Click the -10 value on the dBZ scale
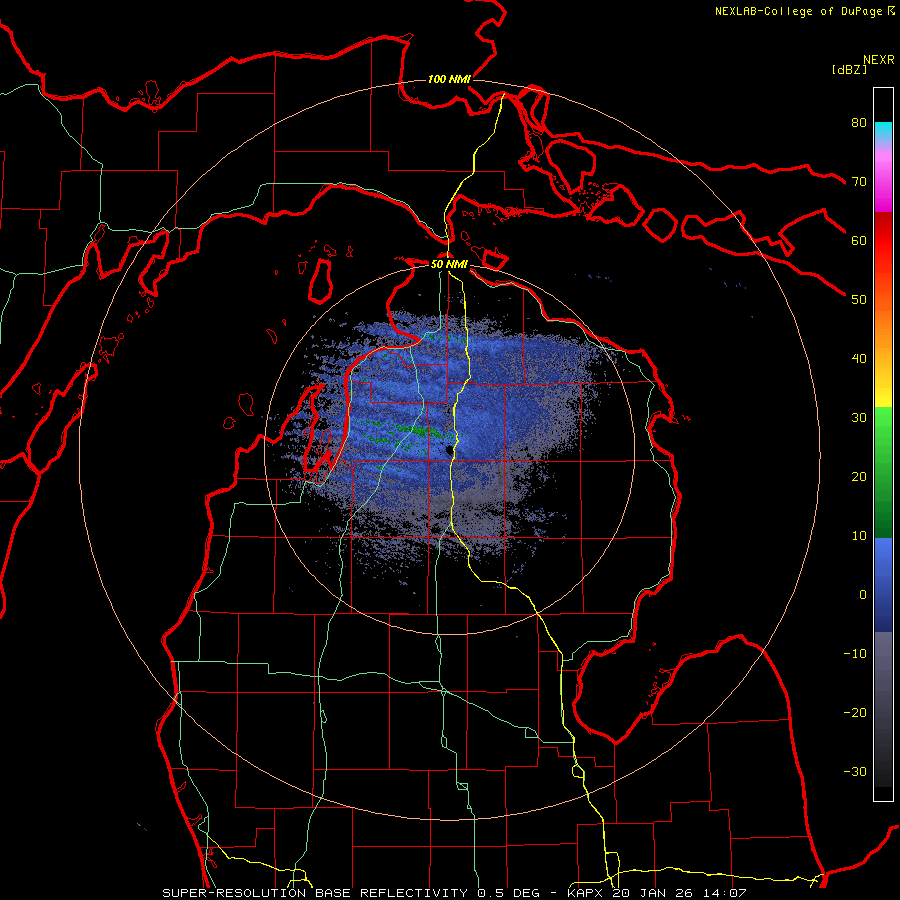This screenshot has width=900, height=900. pos(855,654)
